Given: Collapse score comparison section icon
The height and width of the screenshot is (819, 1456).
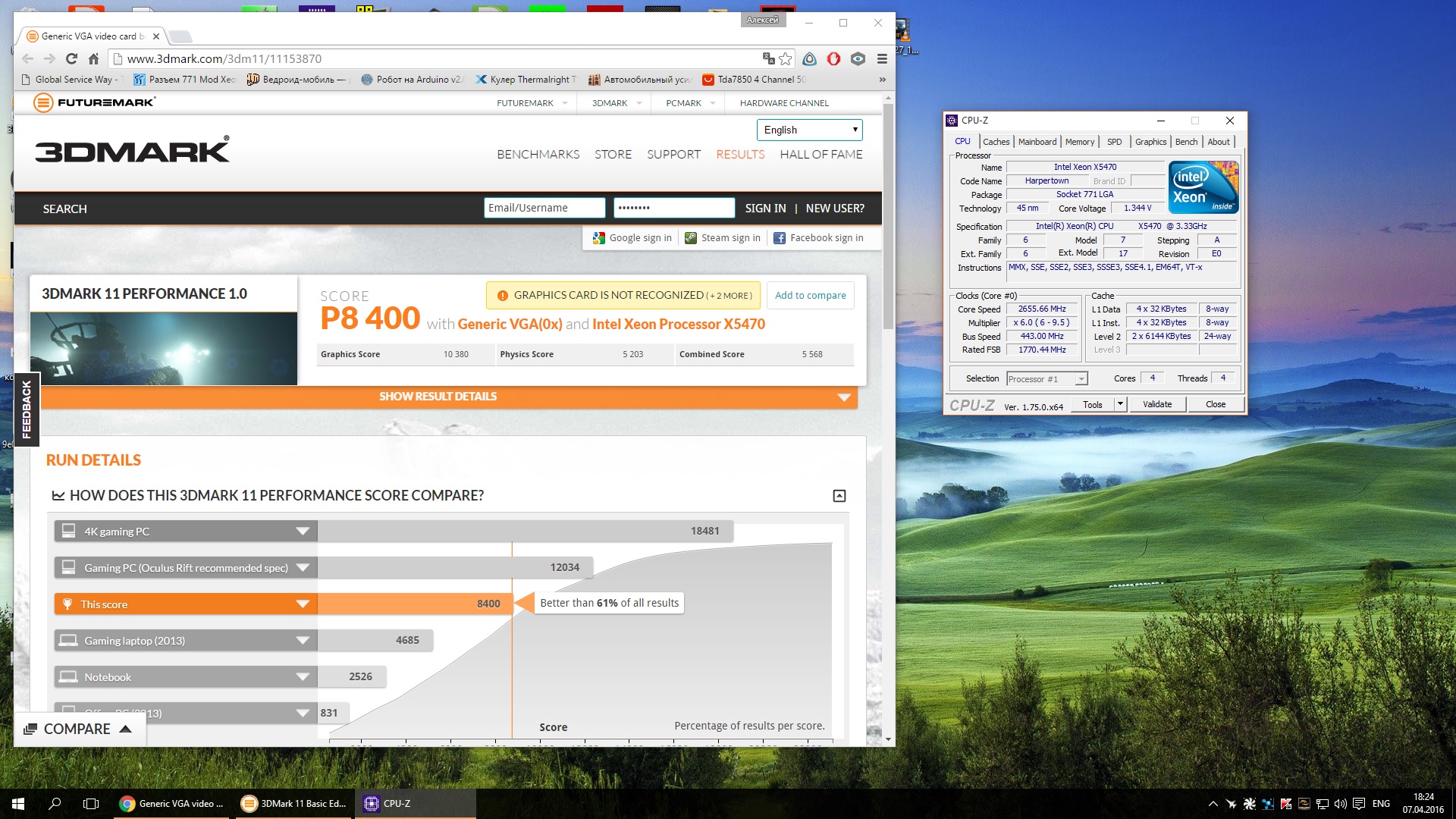Looking at the screenshot, I should click(x=839, y=496).
